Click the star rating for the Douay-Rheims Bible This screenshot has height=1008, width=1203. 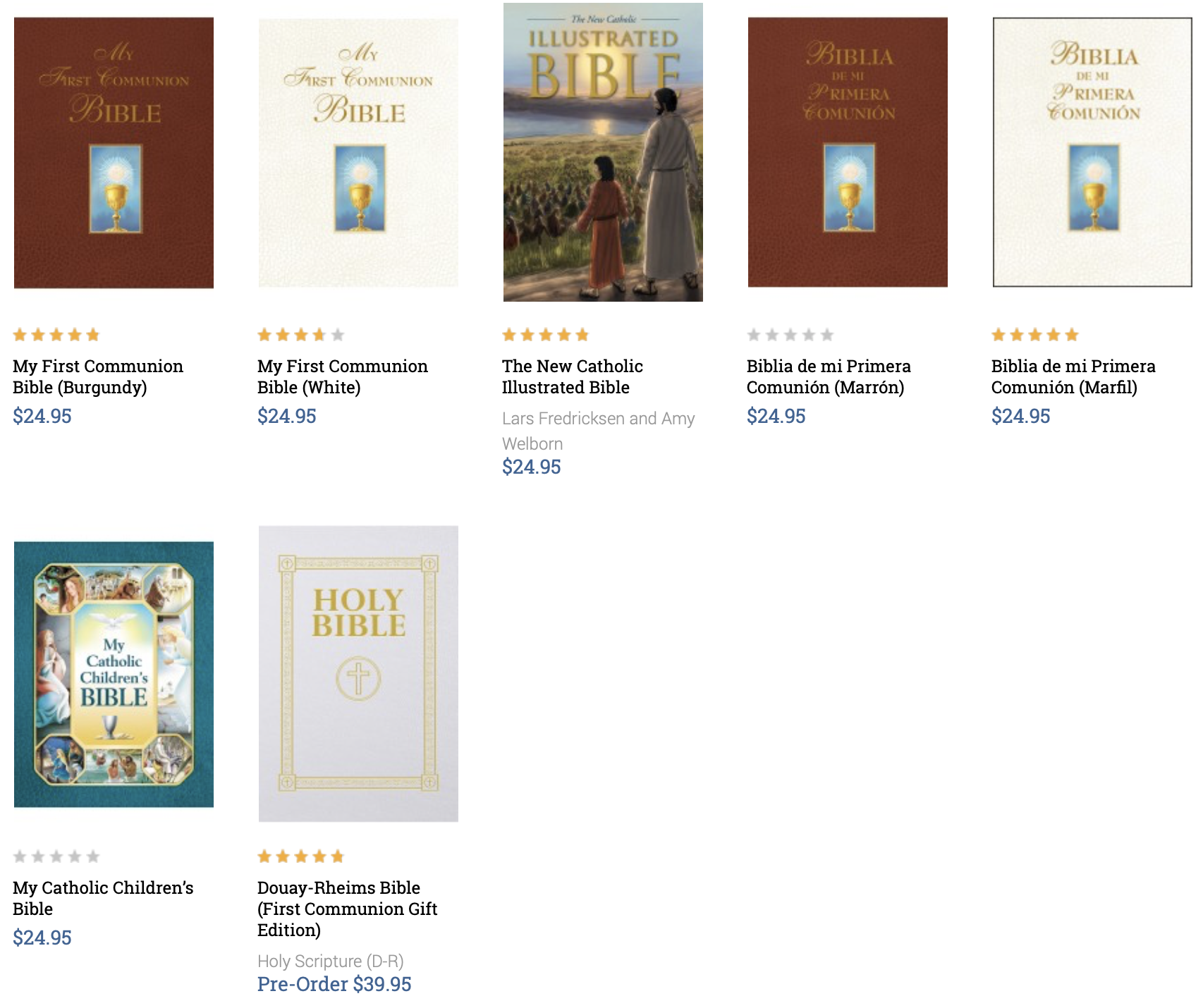point(301,856)
